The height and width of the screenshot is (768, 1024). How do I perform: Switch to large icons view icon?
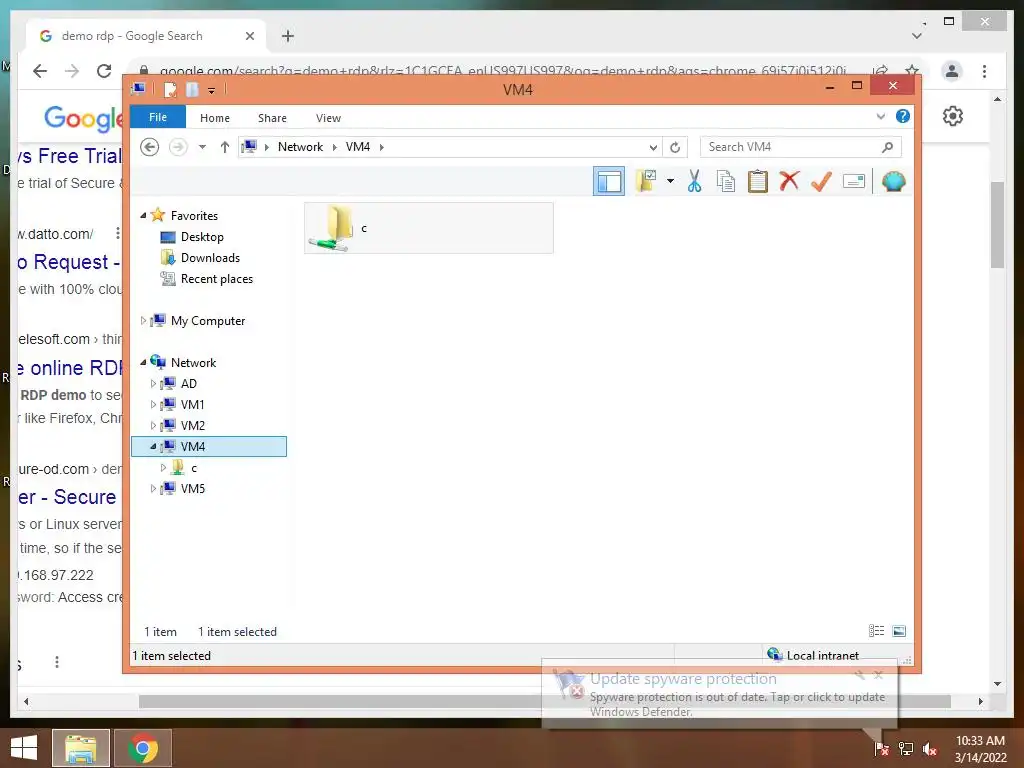tap(899, 631)
